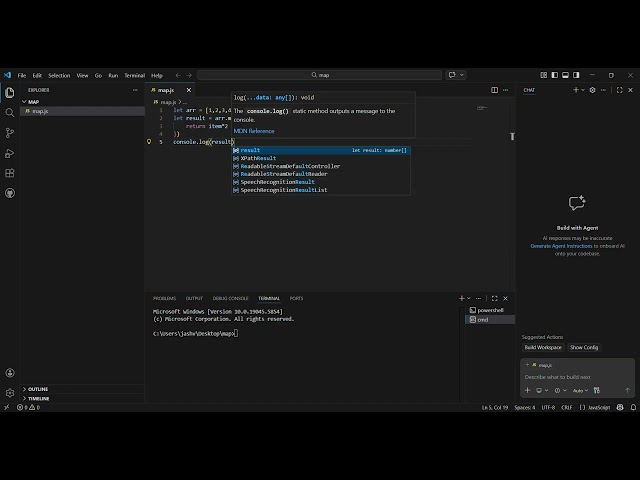Open the GitHub view in activity bar
The width and height of the screenshot is (640, 480).
pyautogui.click(x=10, y=193)
